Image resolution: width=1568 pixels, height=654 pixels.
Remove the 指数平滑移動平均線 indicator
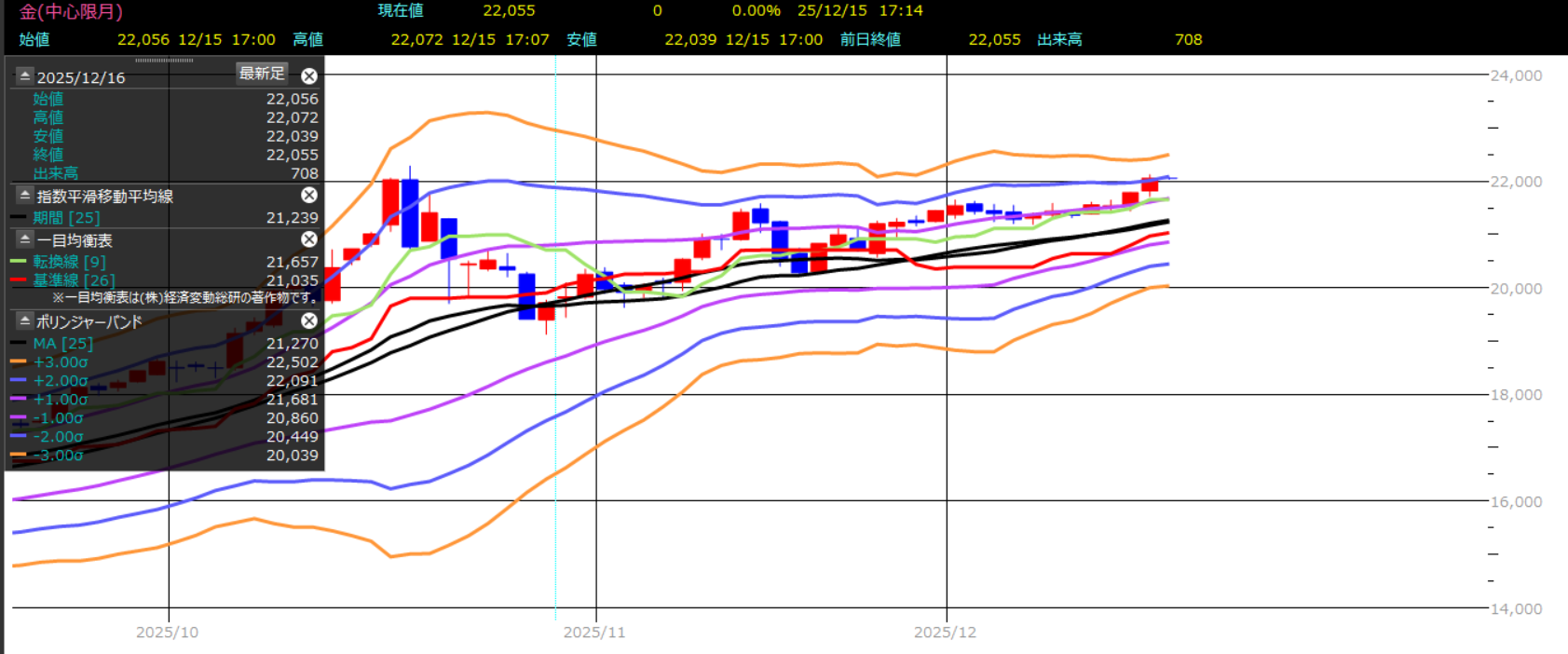[309, 195]
